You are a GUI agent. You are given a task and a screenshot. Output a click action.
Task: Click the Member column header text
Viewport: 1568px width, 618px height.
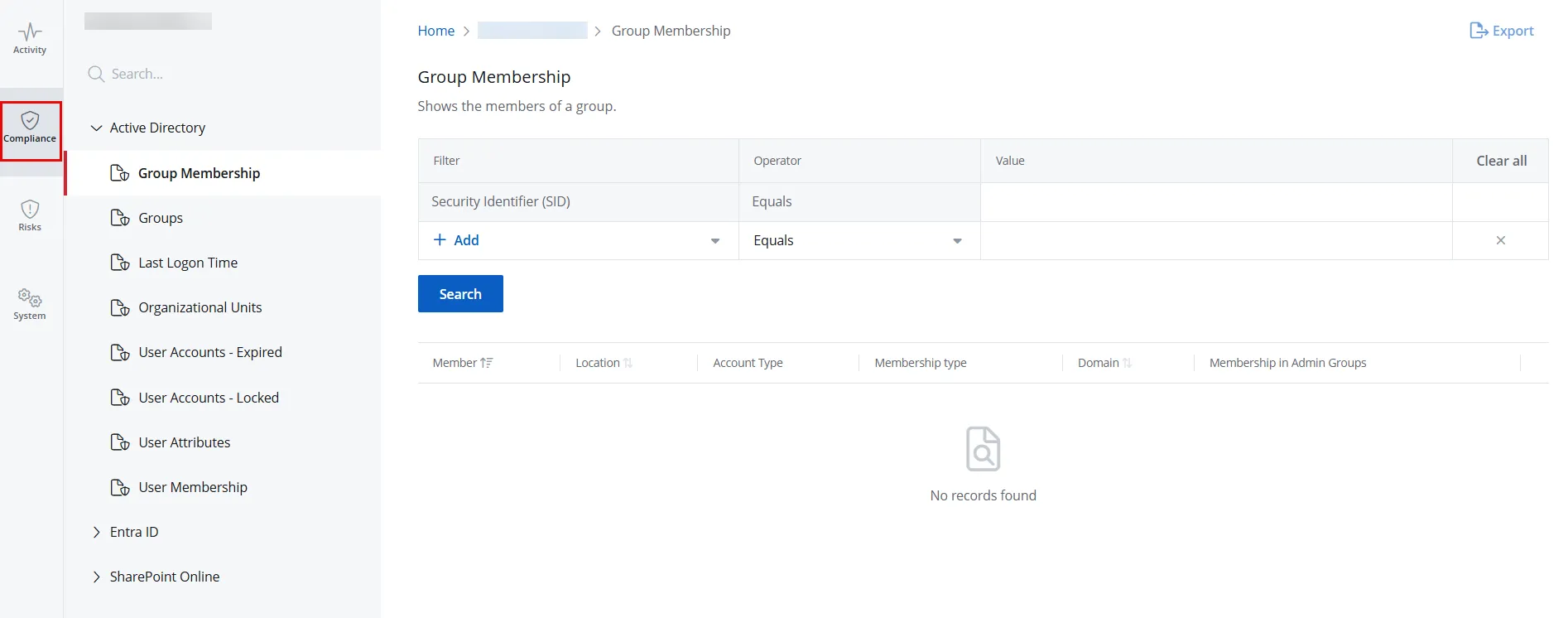pyautogui.click(x=455, y=363)
